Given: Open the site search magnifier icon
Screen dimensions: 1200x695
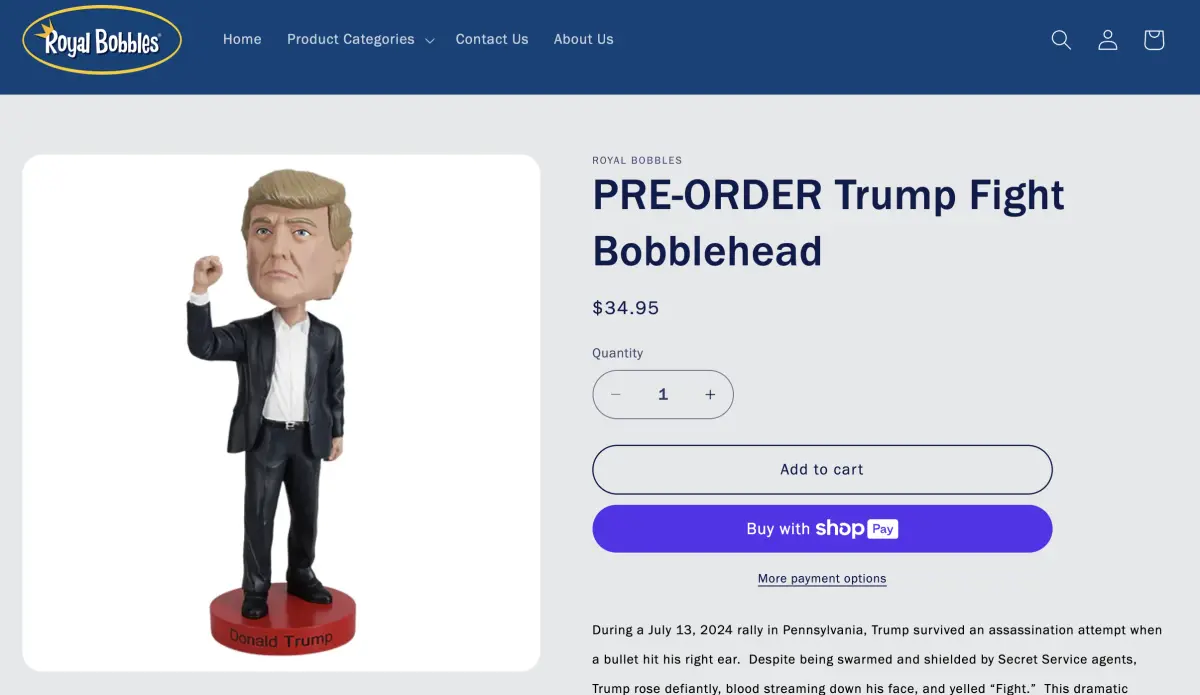Looking at the screenshot, I should pos(1061,40).
